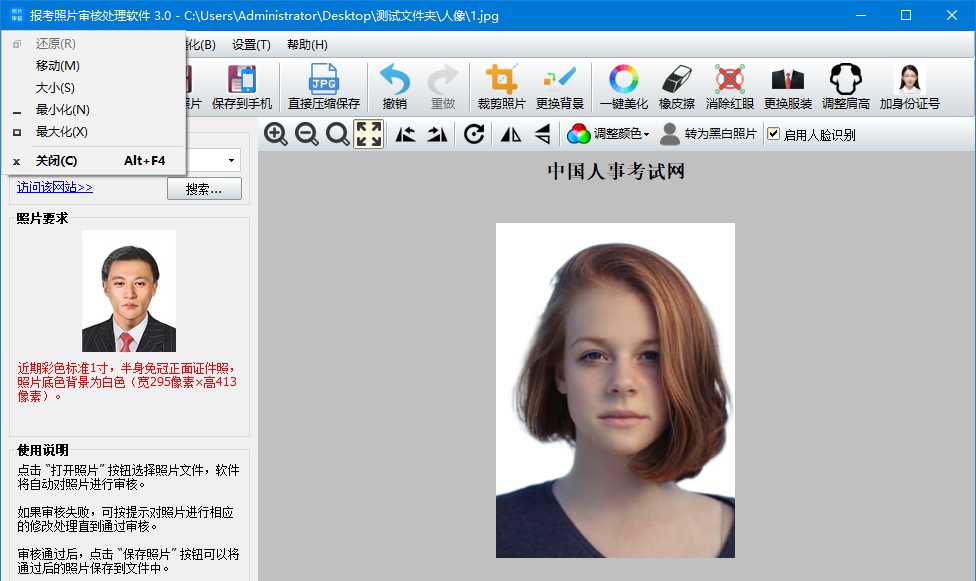This screenshot has height=581, width=976.
Task: Expand the Adjust Color (调整颜色) dropdown
Action: (609, 134)
